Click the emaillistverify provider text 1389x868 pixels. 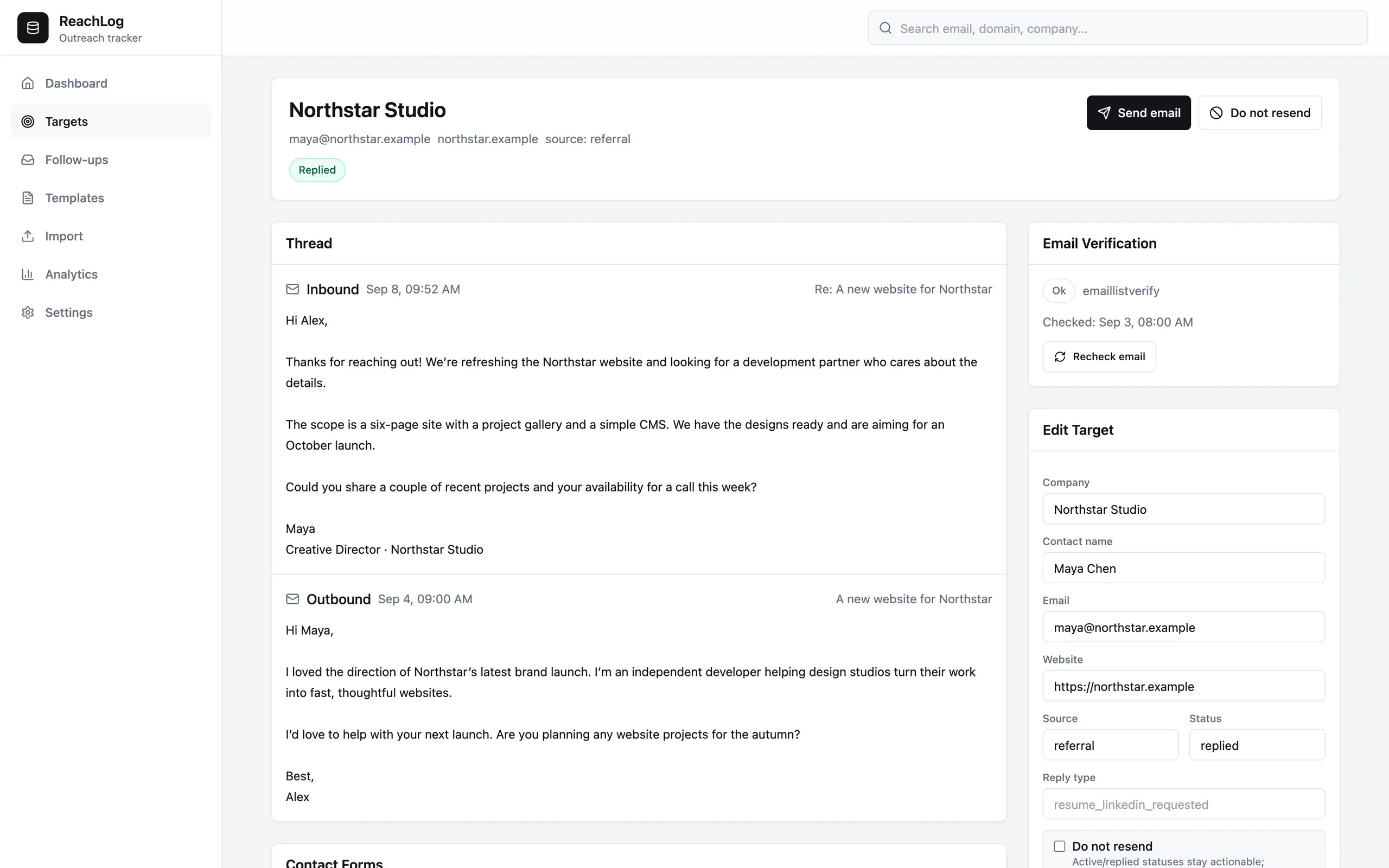[1120, 291]
